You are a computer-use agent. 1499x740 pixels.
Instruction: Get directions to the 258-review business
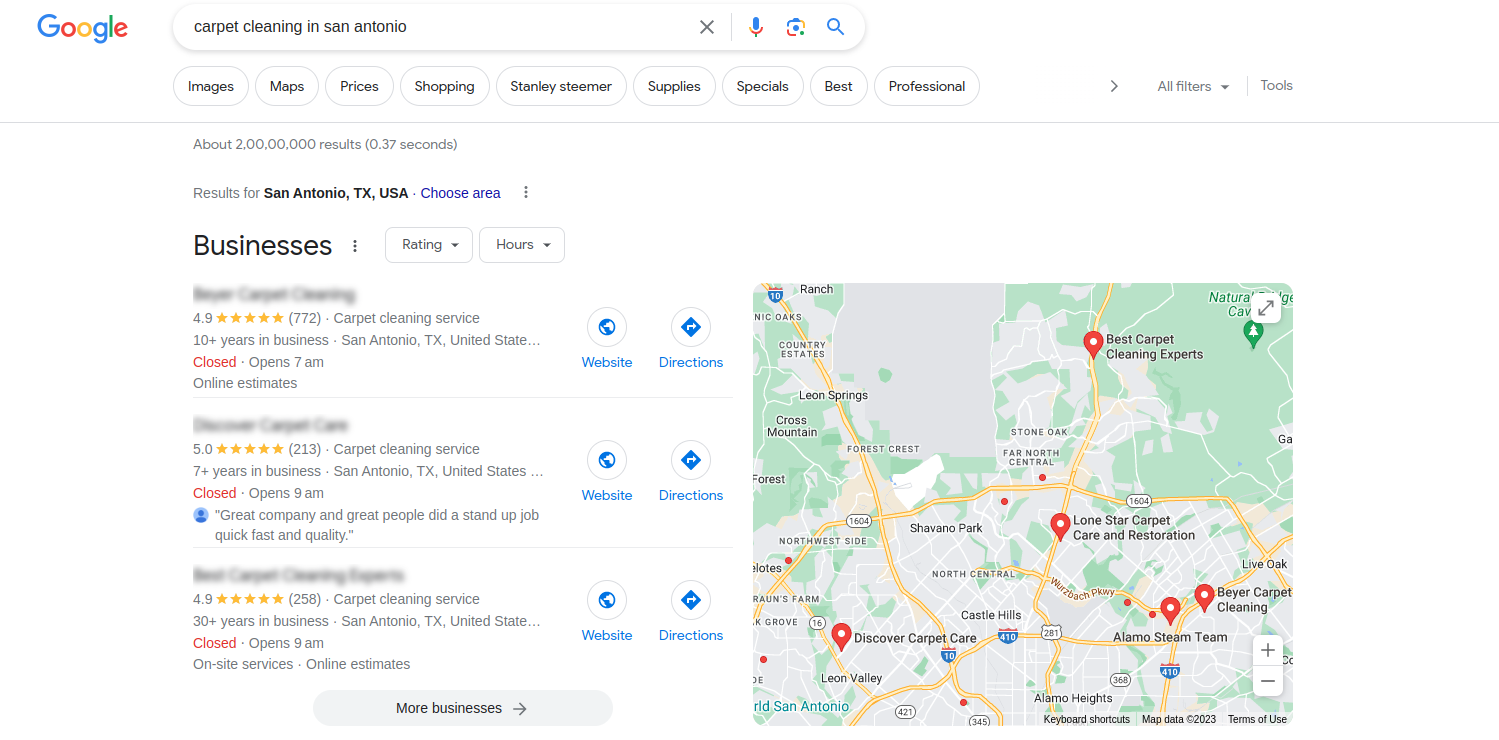691,613
